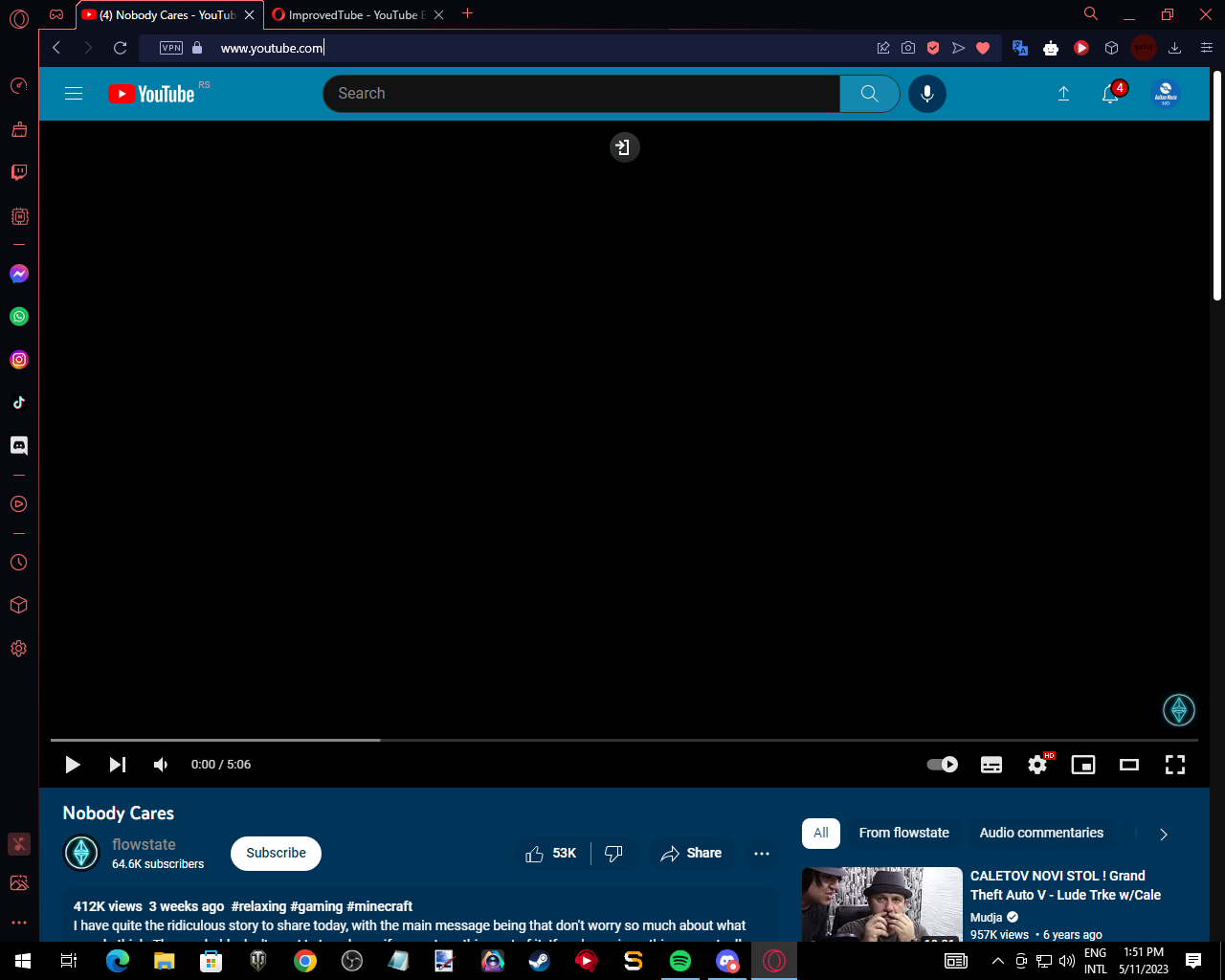The image size is (1225, 980).
Task: Focus the YouTube search field
Action: point(582,94)
